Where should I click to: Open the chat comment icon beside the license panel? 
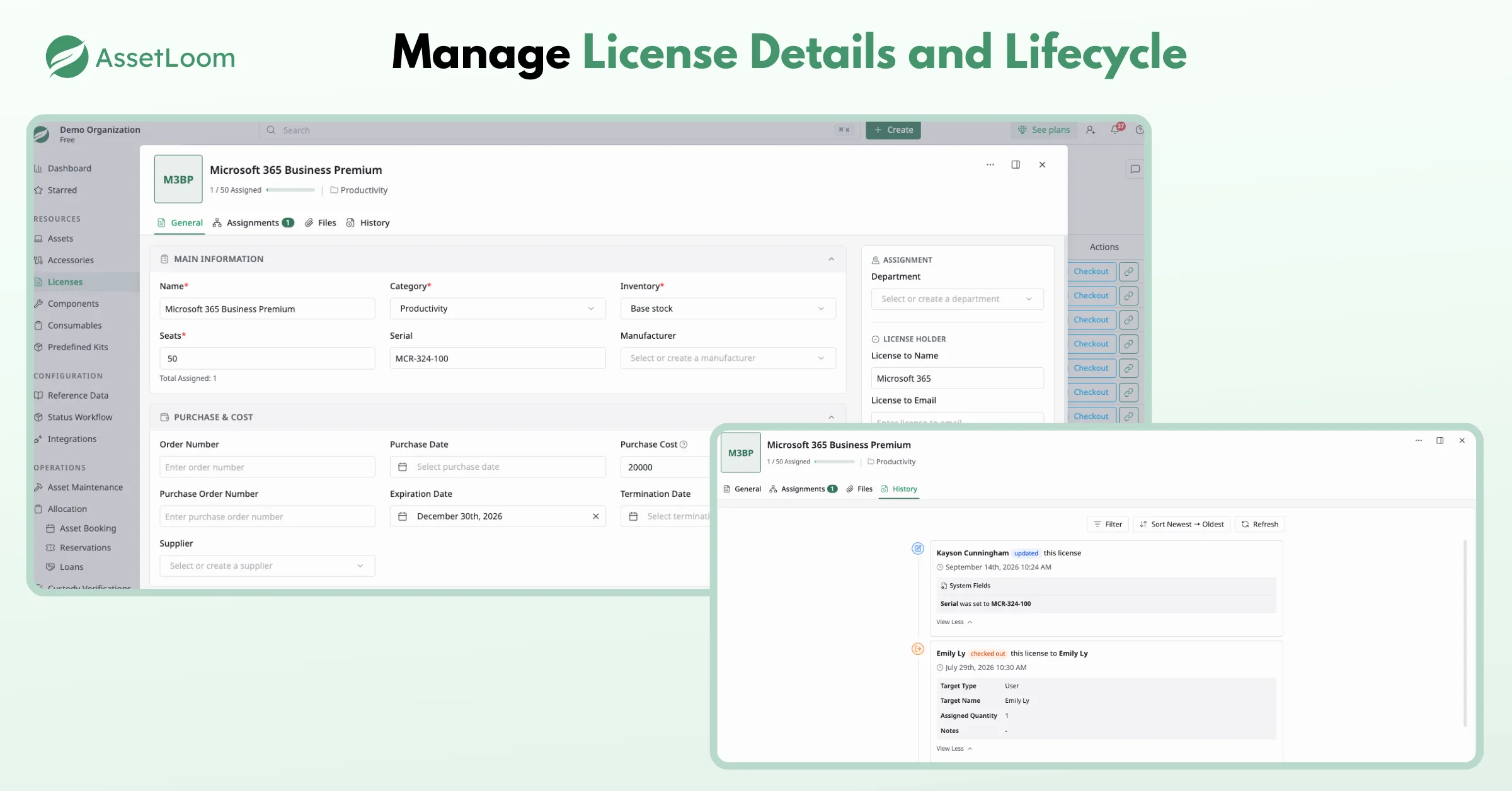(1135, 169)
